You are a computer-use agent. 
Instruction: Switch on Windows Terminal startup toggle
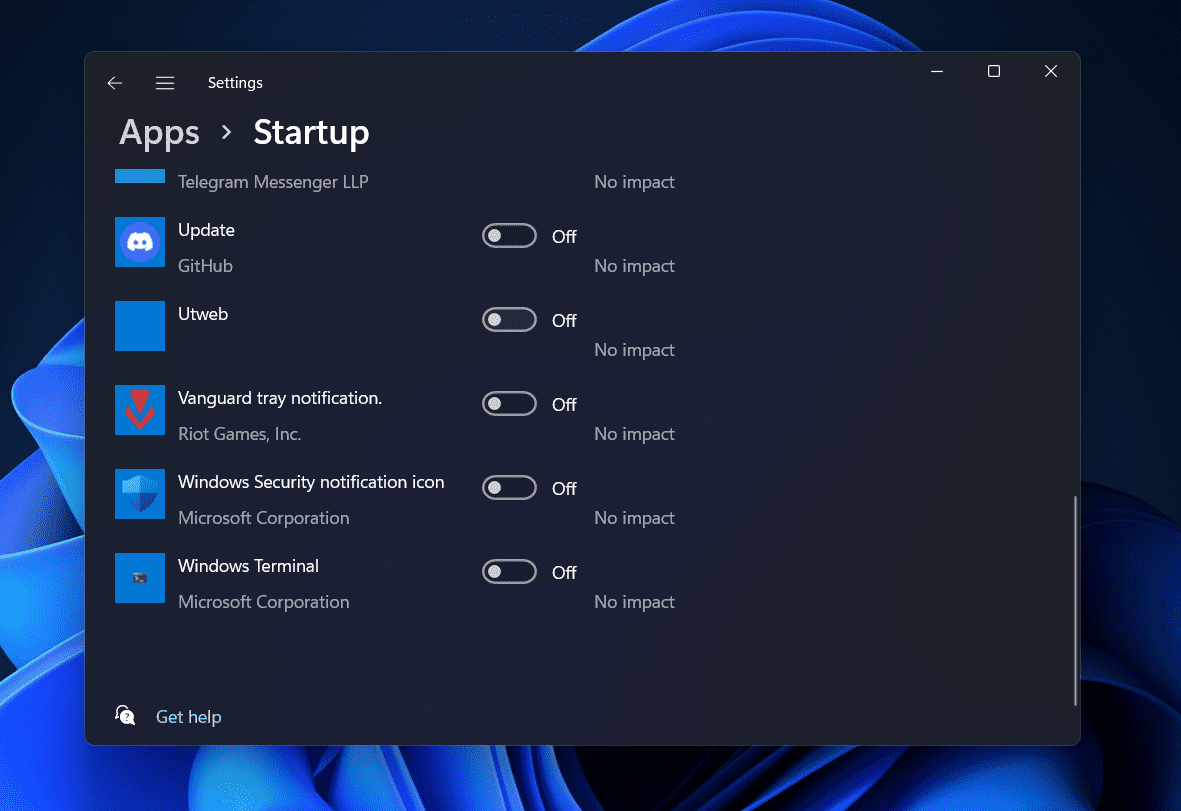point(509,572)
